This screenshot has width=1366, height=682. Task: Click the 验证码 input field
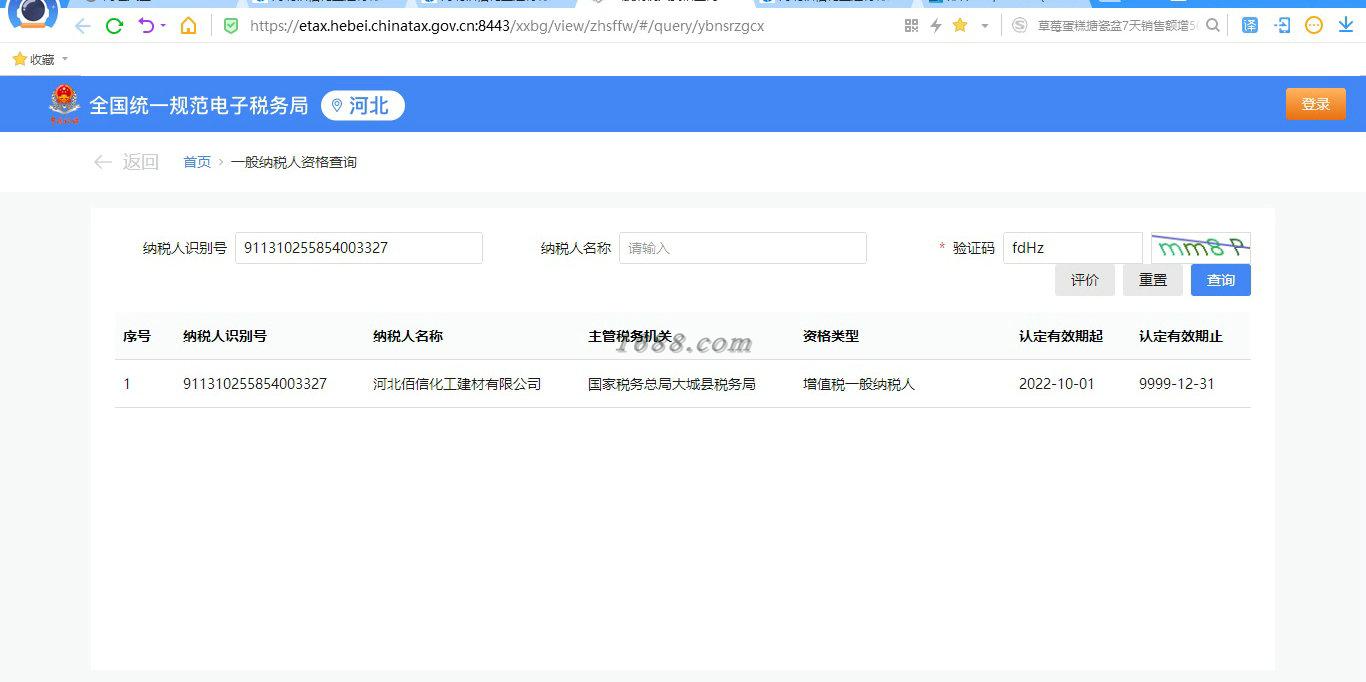pyautogui.click(x=1073, y=248)
